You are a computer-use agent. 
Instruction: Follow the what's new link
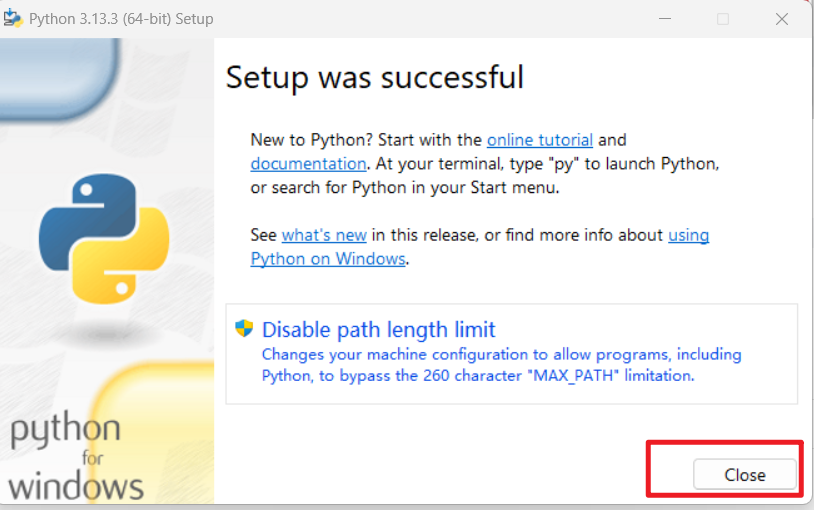coord(324,235)
